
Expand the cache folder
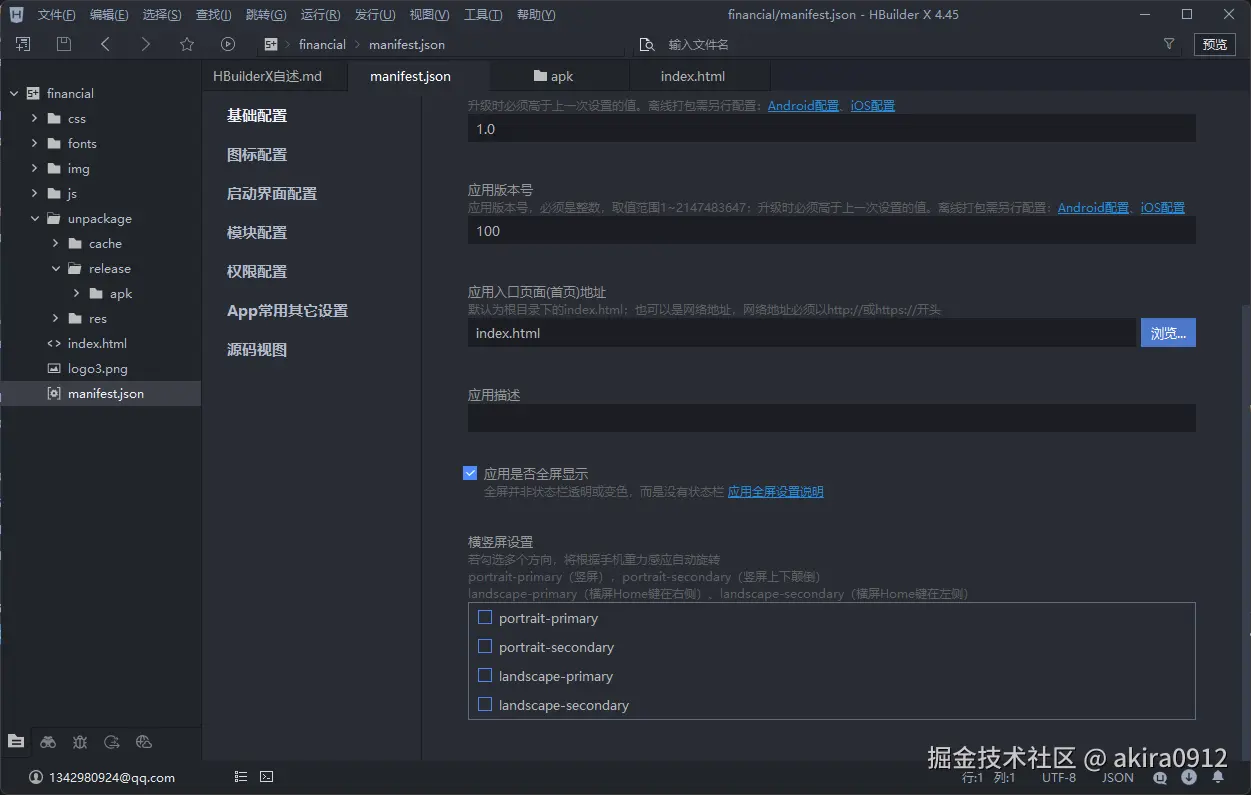[x=55, y=243]
